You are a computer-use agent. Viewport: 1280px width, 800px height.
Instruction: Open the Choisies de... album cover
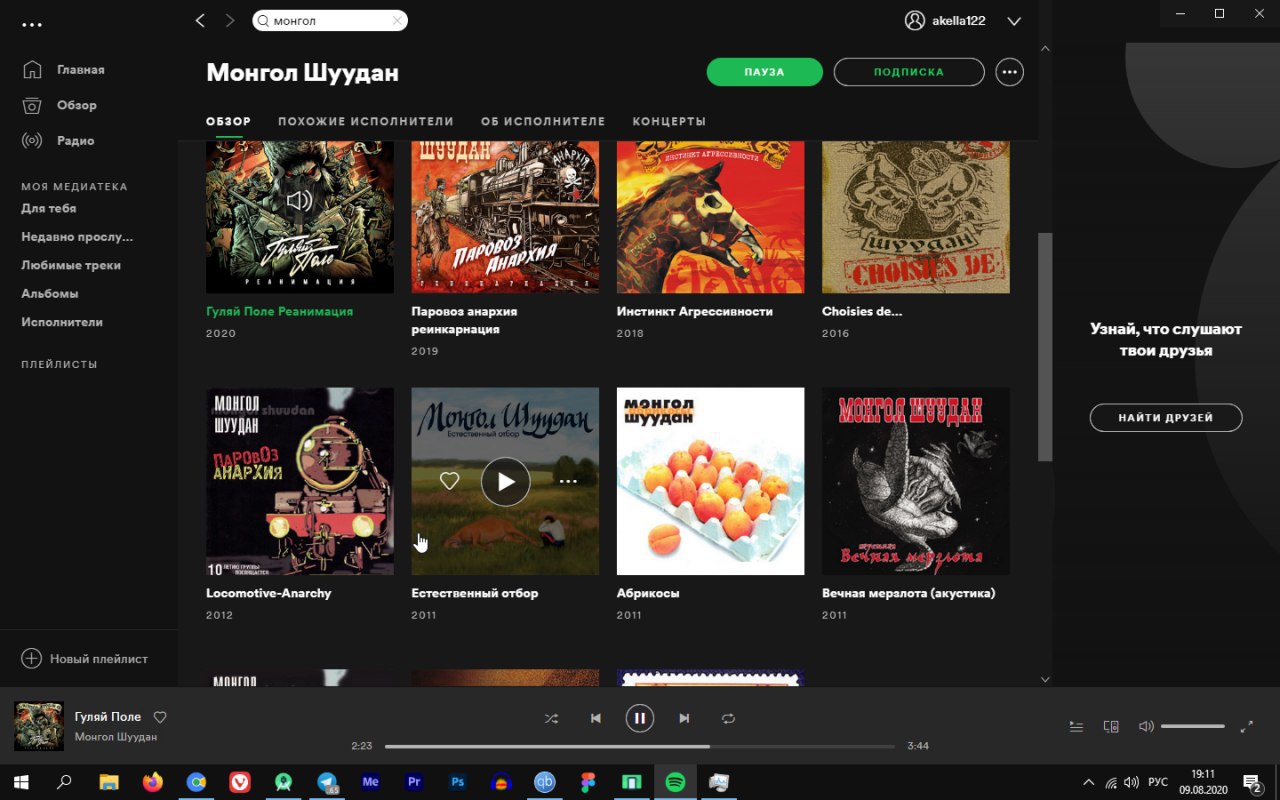[916, 217]
